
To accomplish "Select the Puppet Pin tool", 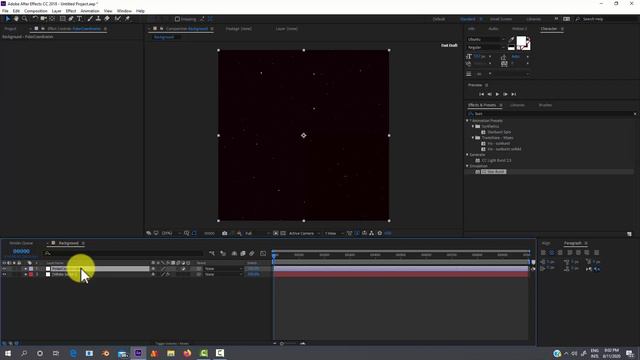I will click(127, 19).
